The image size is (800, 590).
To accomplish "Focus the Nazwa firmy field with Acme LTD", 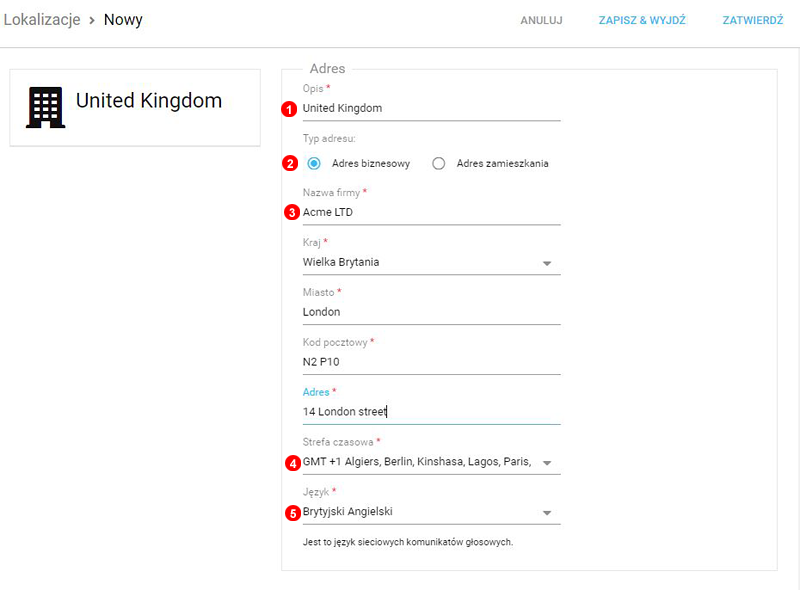I will [x=430, y=212].
